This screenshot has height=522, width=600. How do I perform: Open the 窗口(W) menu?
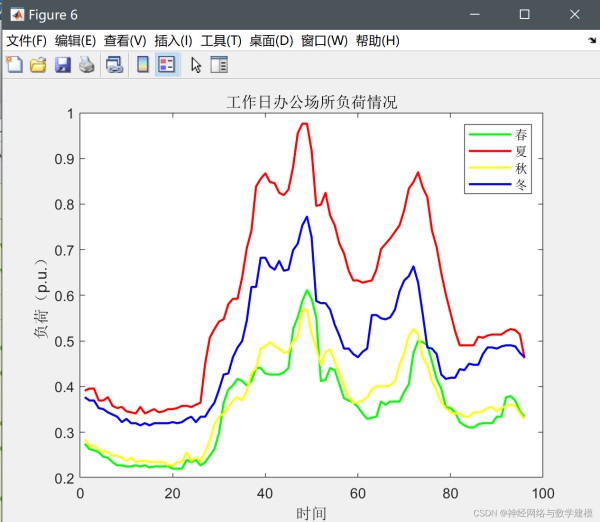coord(324,41)
